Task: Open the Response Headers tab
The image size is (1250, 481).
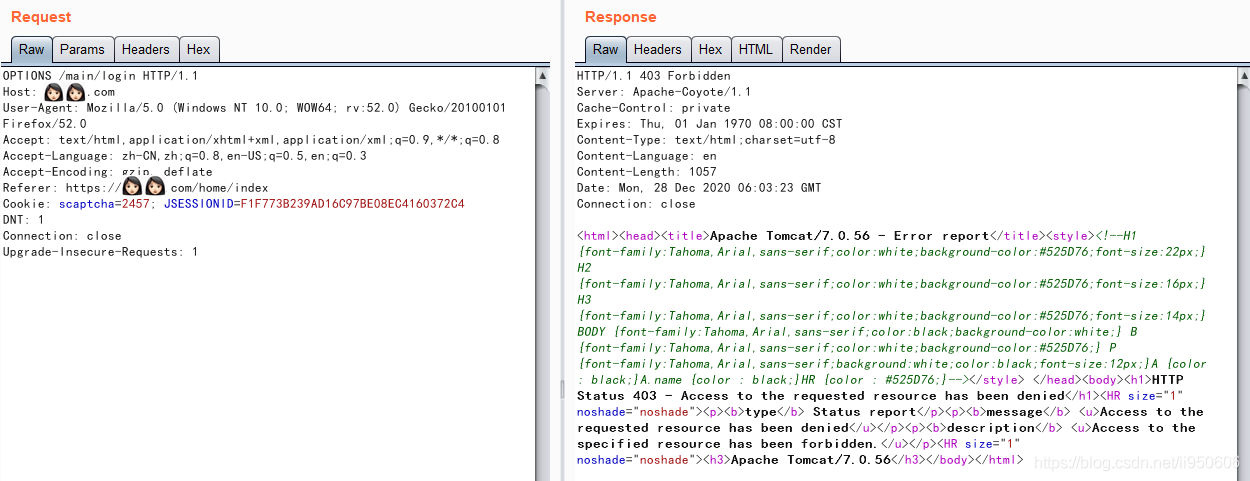Action: tap(658, 49)
